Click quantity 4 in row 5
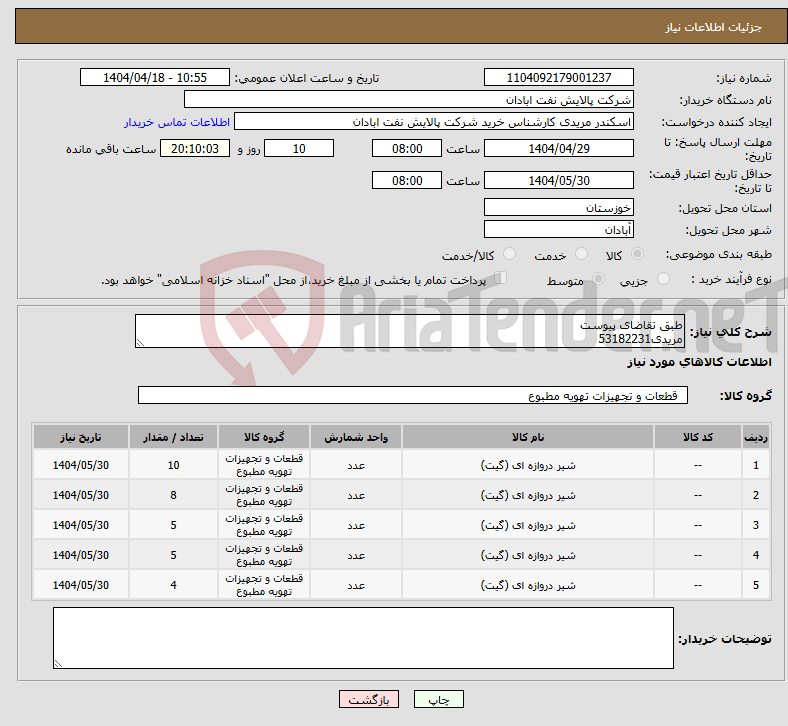The height and width of the screenshot is (726, 788). point(173,585)
